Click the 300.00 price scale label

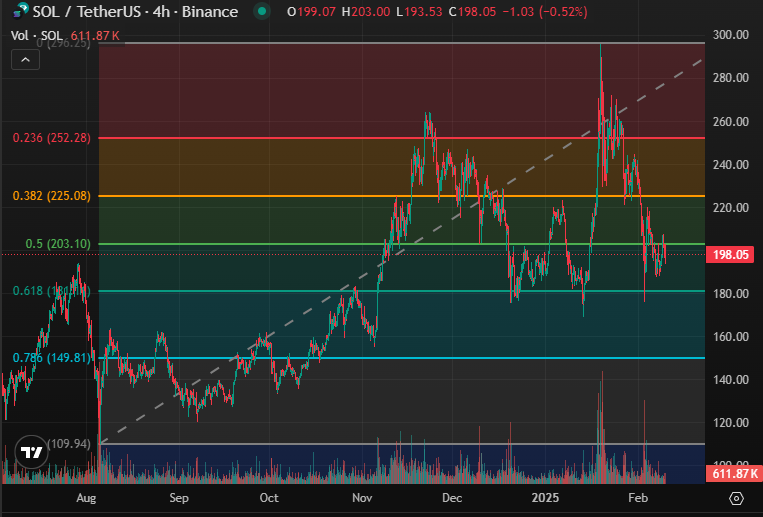730,35
